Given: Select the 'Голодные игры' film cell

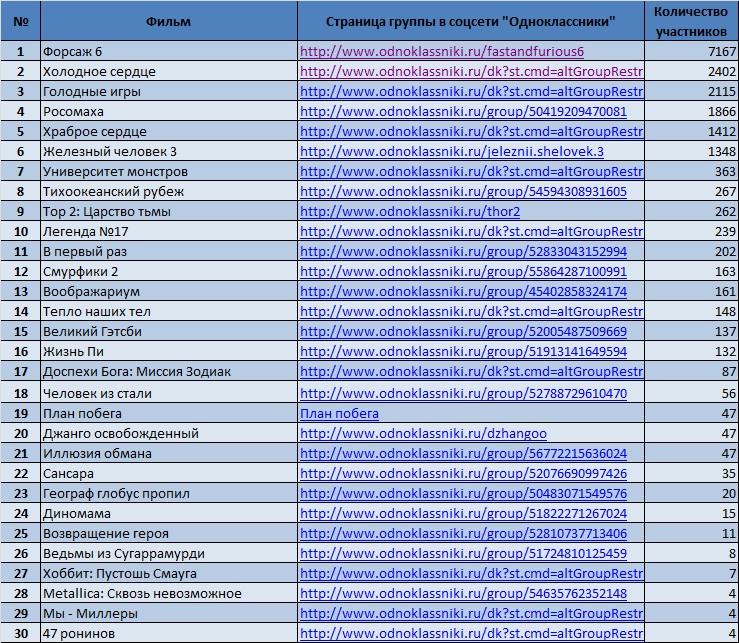Looking at the screenshot, I should [x=169, y=91].
